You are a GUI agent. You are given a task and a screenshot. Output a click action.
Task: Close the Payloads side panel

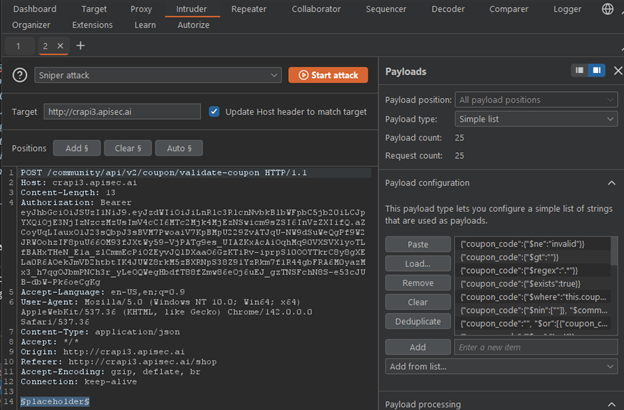[618, 71]
